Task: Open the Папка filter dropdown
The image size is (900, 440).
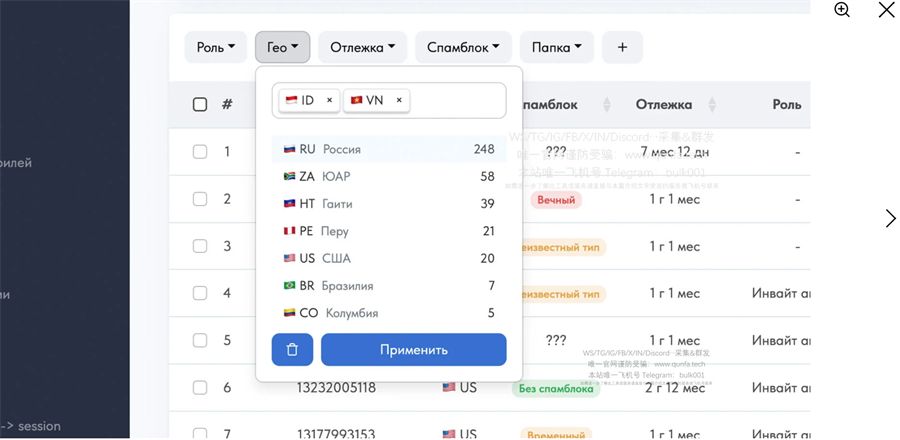Action: click(557, 47)
